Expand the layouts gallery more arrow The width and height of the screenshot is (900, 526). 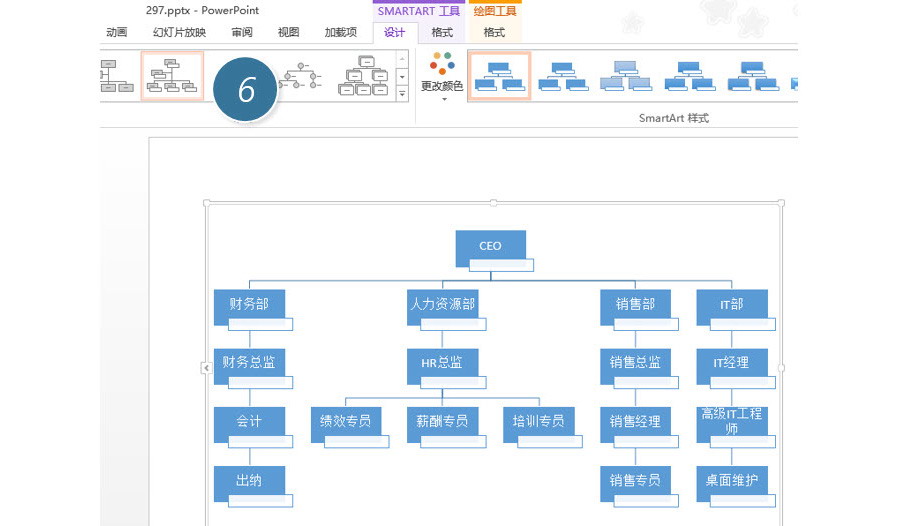(x=402, y=94)
